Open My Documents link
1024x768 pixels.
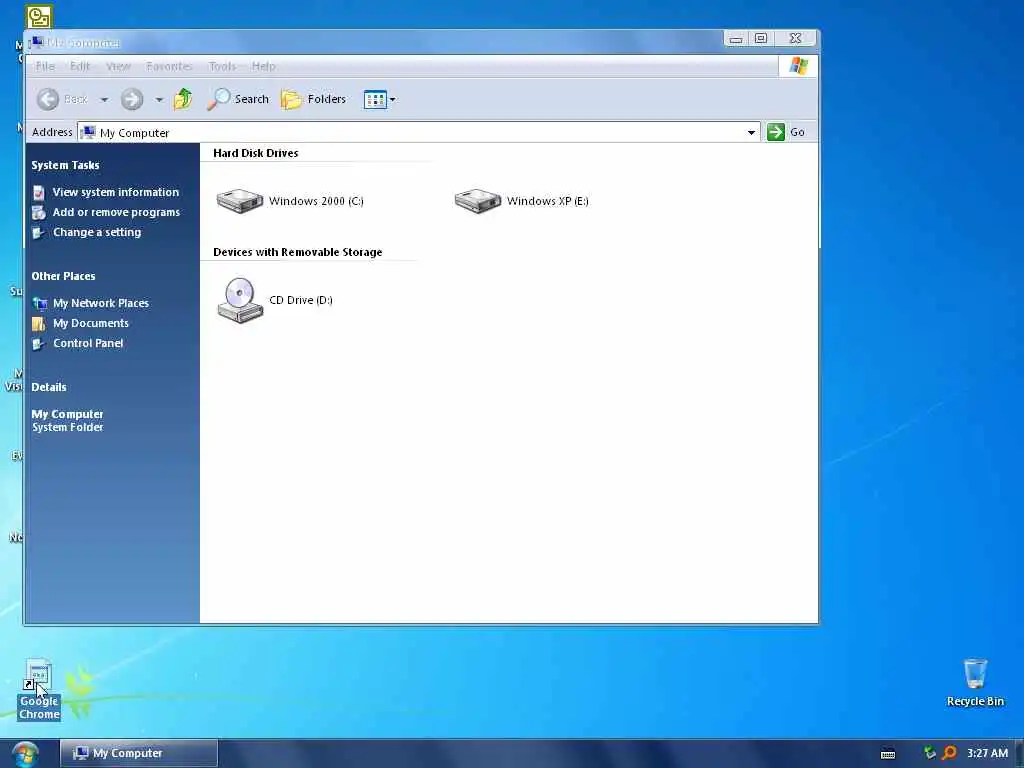[x=91, y=323]
